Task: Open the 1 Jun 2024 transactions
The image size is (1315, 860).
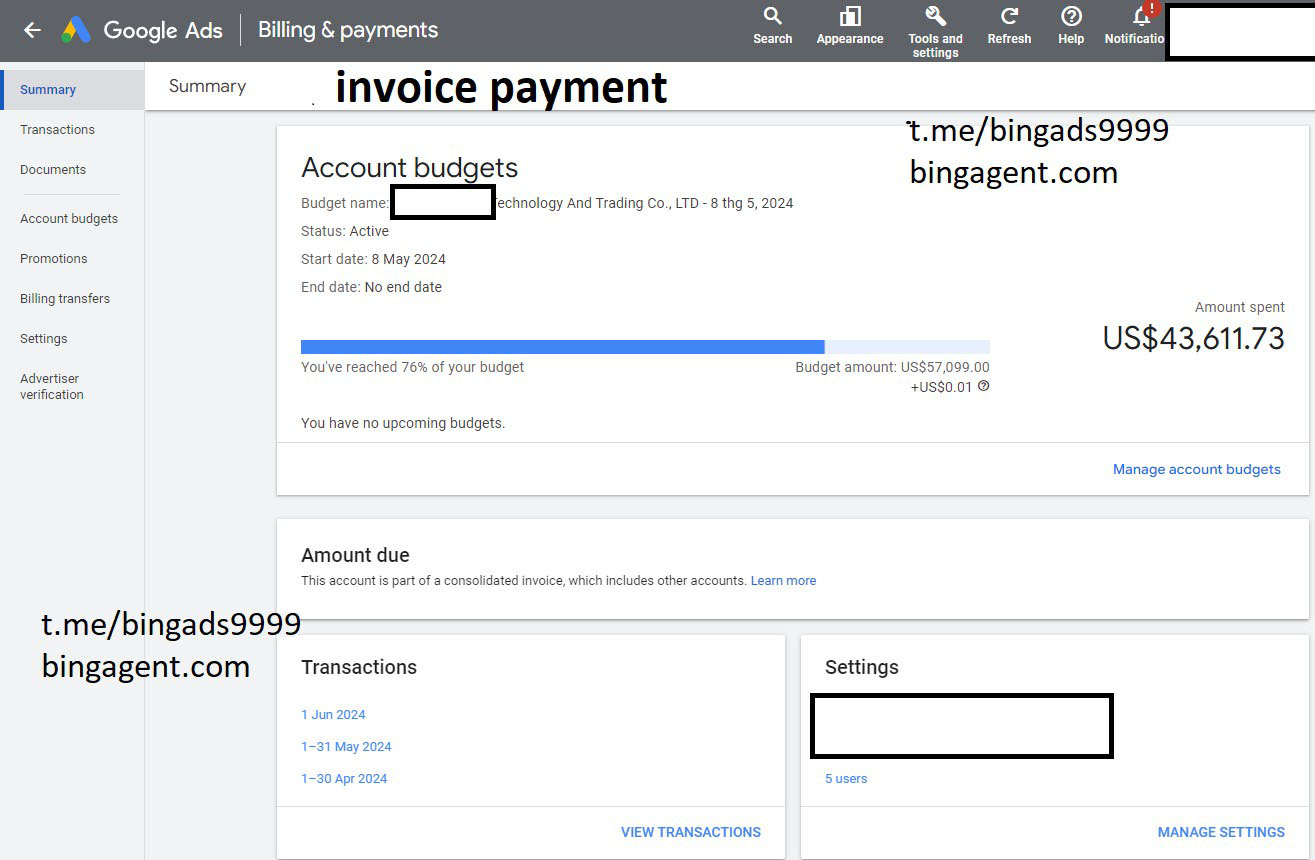Action: (333, 715)
